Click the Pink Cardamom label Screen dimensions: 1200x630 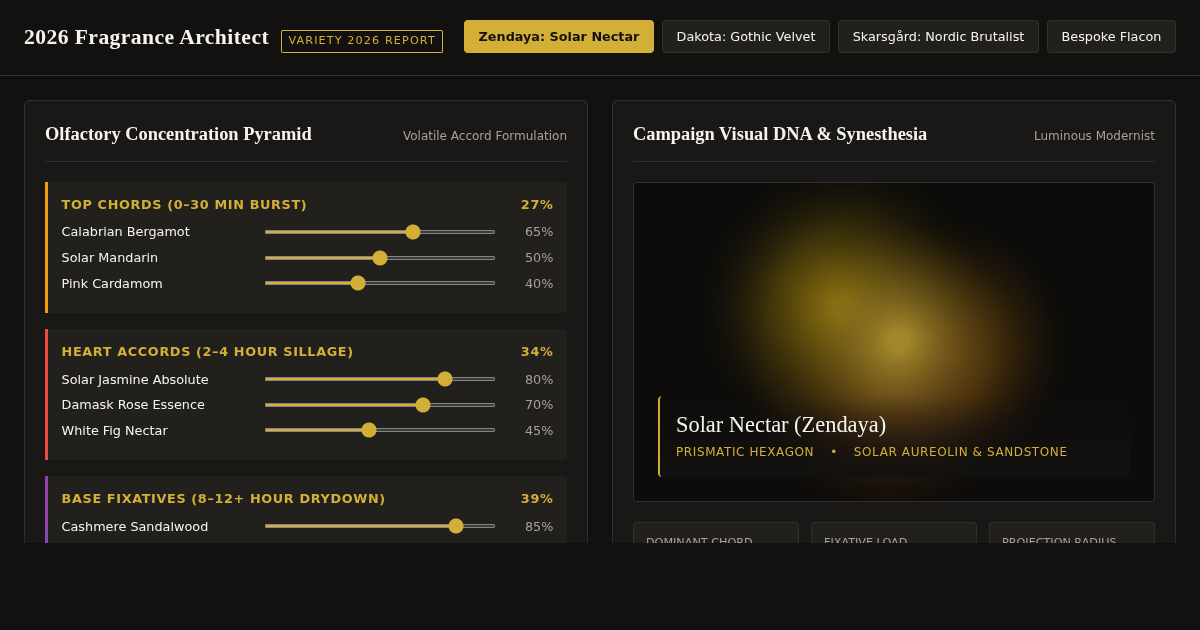(x=112, y=284)
